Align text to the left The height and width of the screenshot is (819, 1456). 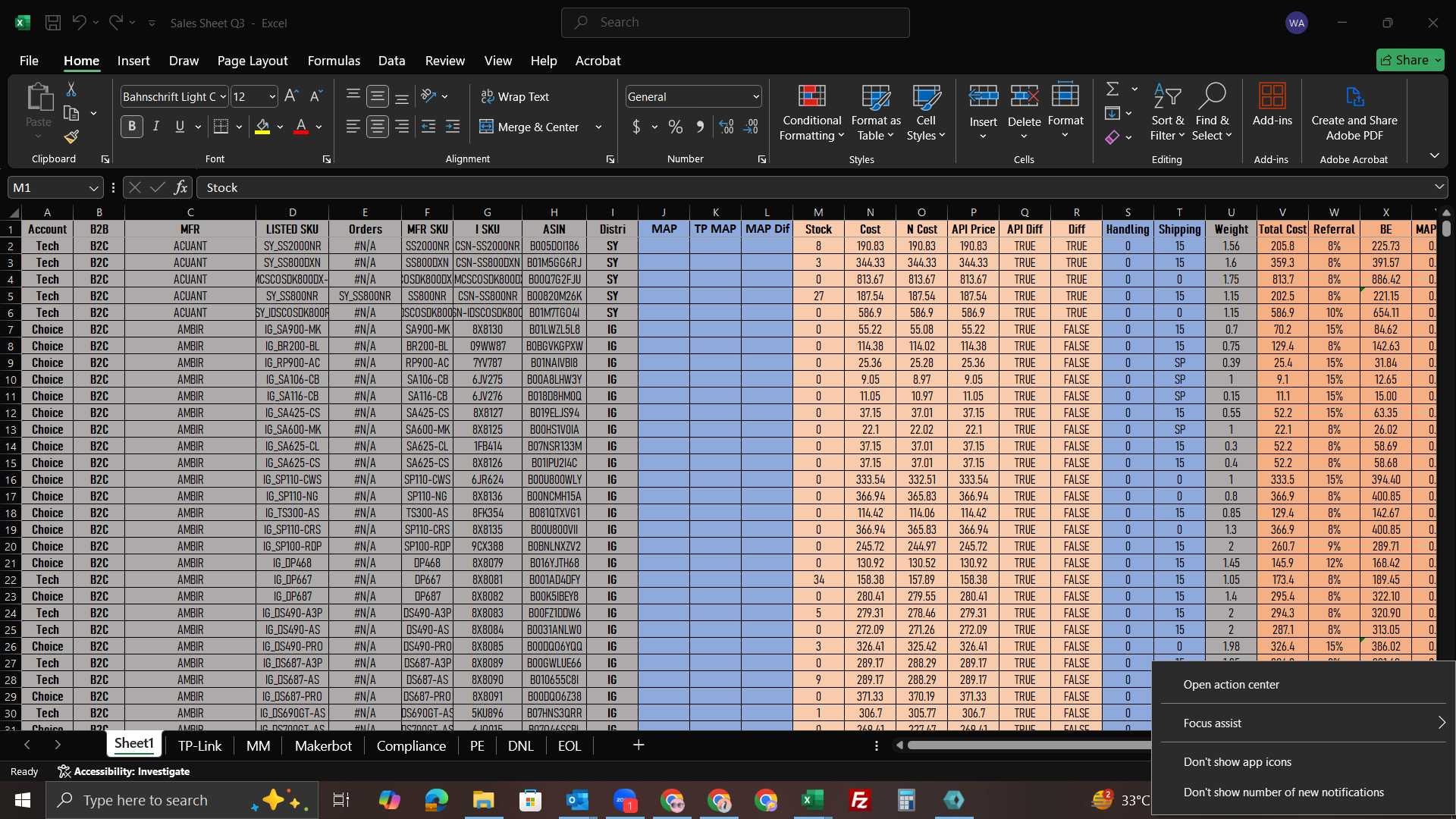tap(353, 127)
